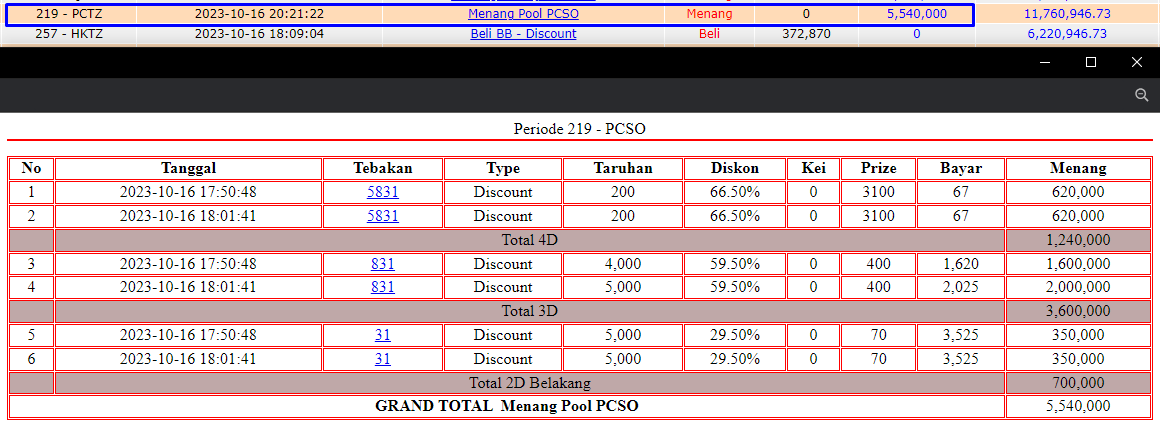Open the Beli BB - Discount link
The image size is (1160, 430).
[524, 33]
